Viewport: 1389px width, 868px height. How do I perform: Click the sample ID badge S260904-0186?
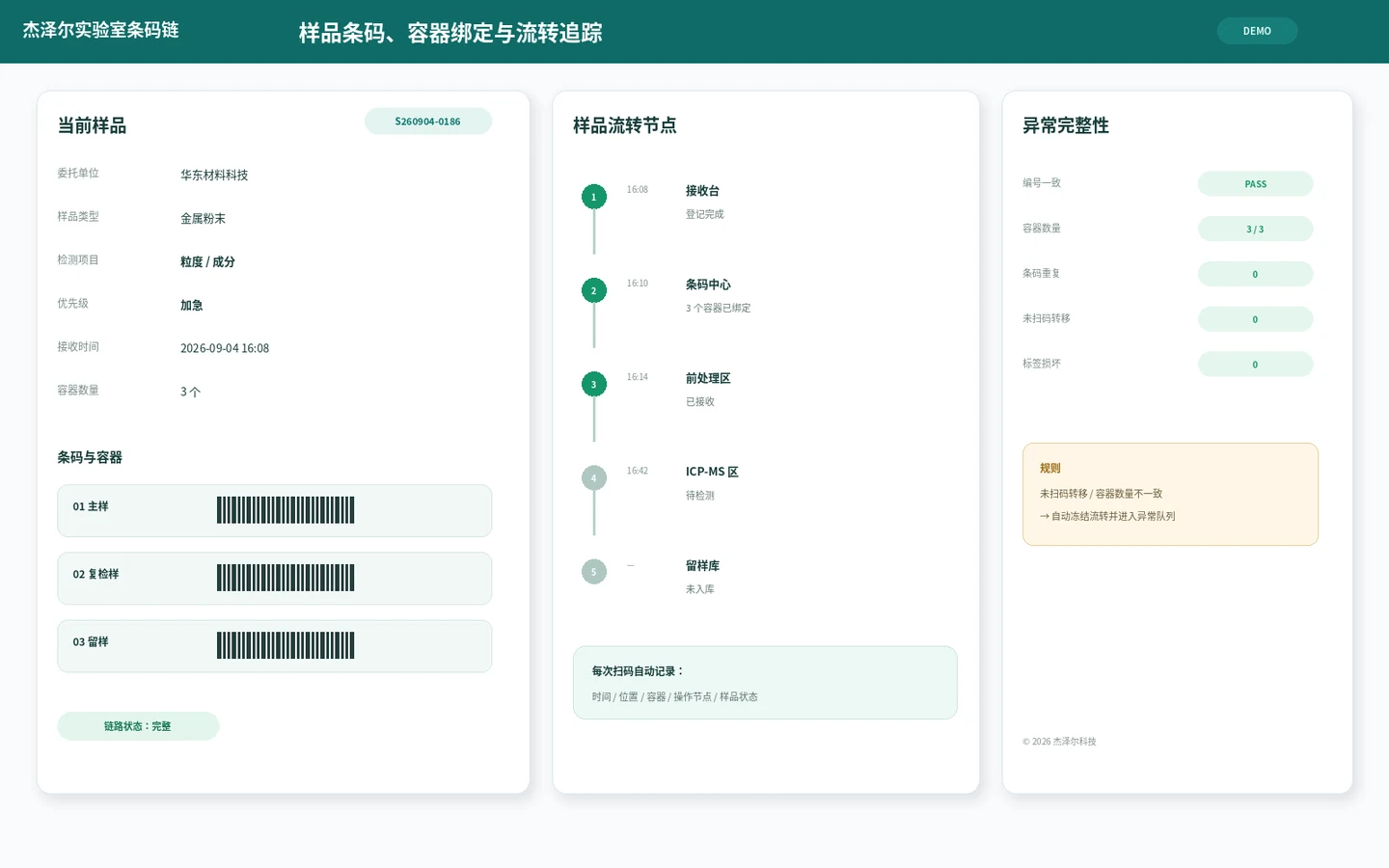click(428, 122)
